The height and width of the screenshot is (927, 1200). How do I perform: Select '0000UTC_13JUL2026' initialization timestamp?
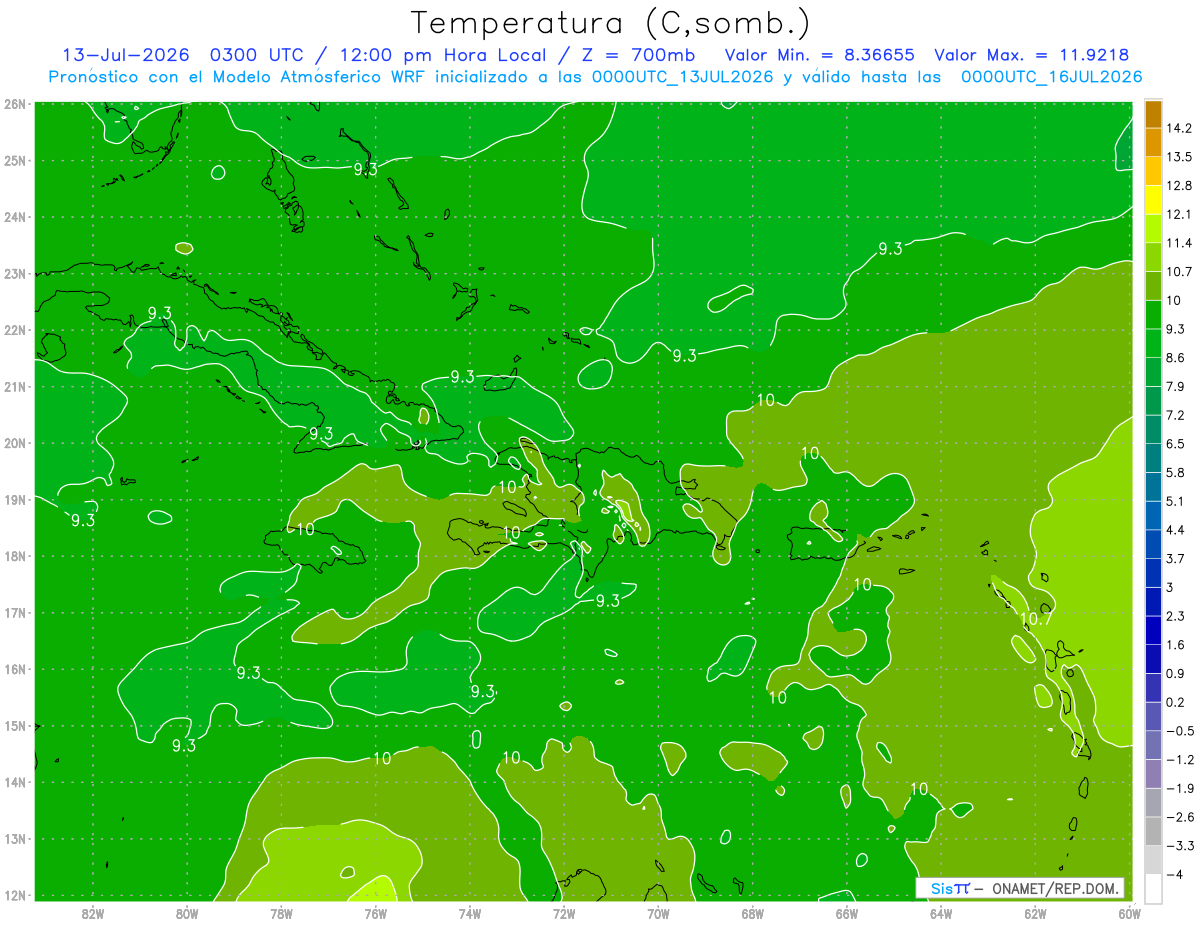click(682, 77)
